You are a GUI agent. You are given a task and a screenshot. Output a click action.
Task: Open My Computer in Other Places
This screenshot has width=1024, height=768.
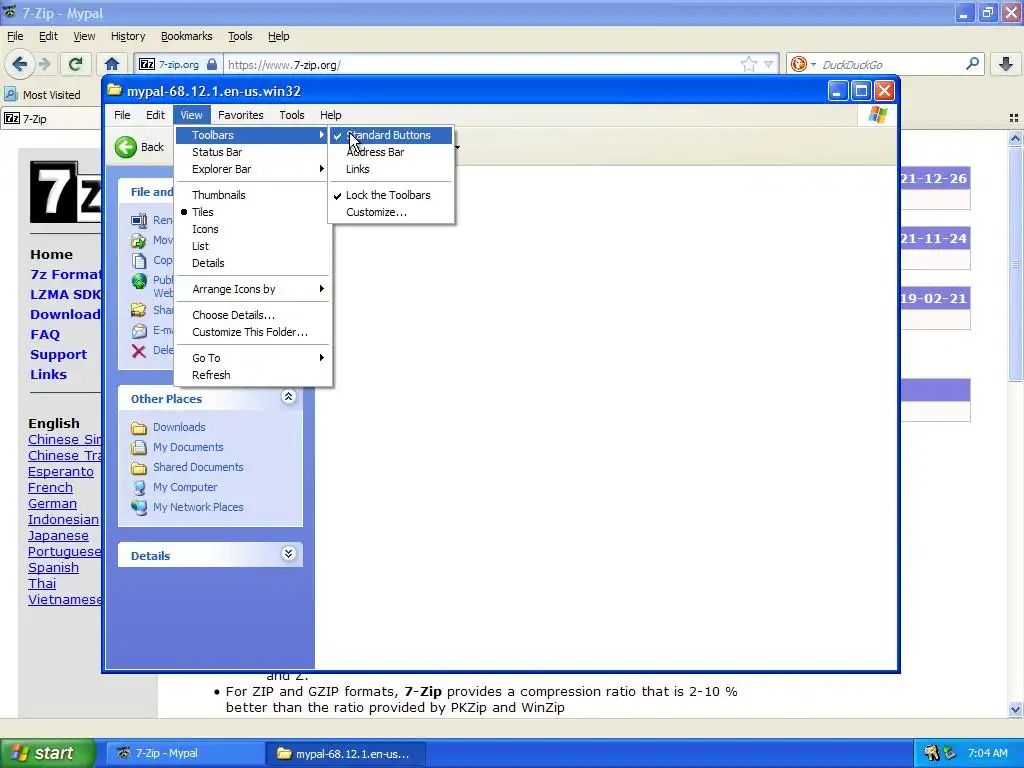point(185,487)
